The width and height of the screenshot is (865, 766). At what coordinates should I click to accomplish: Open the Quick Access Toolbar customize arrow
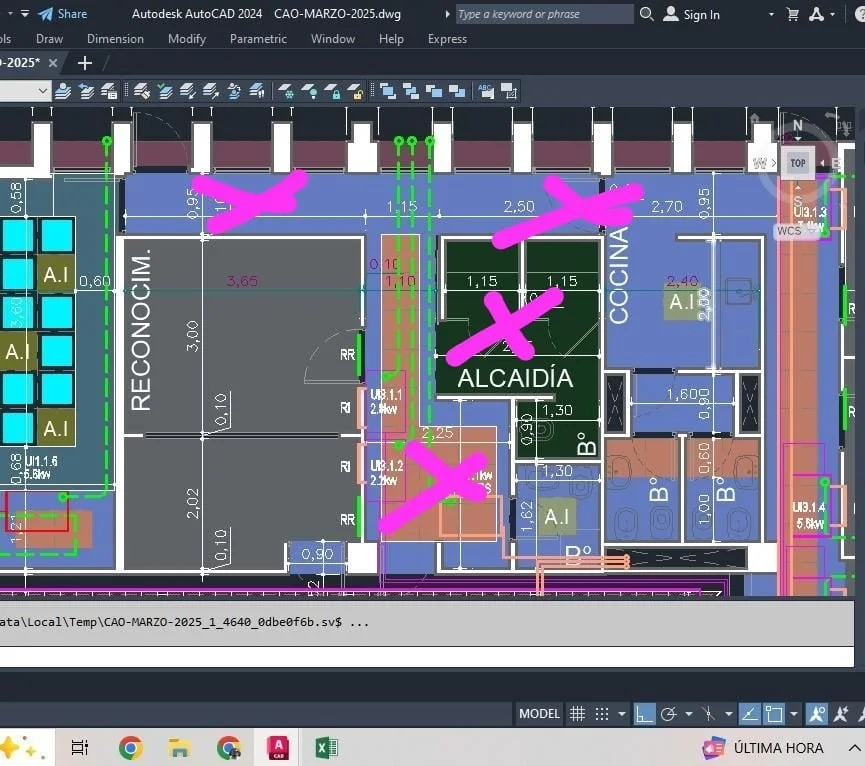(25, 13)
